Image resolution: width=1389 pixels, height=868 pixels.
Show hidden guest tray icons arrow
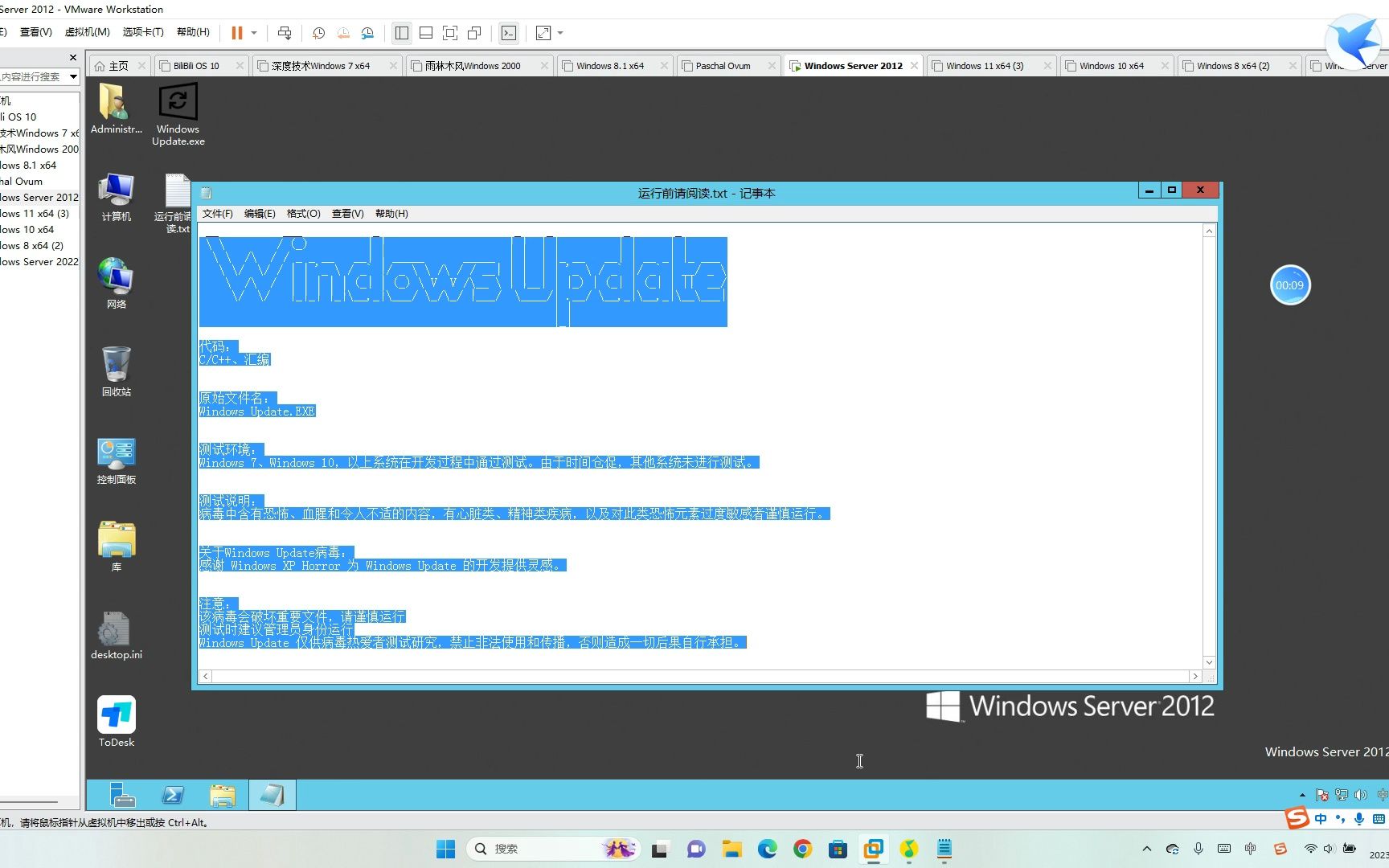pos(1303,795)
